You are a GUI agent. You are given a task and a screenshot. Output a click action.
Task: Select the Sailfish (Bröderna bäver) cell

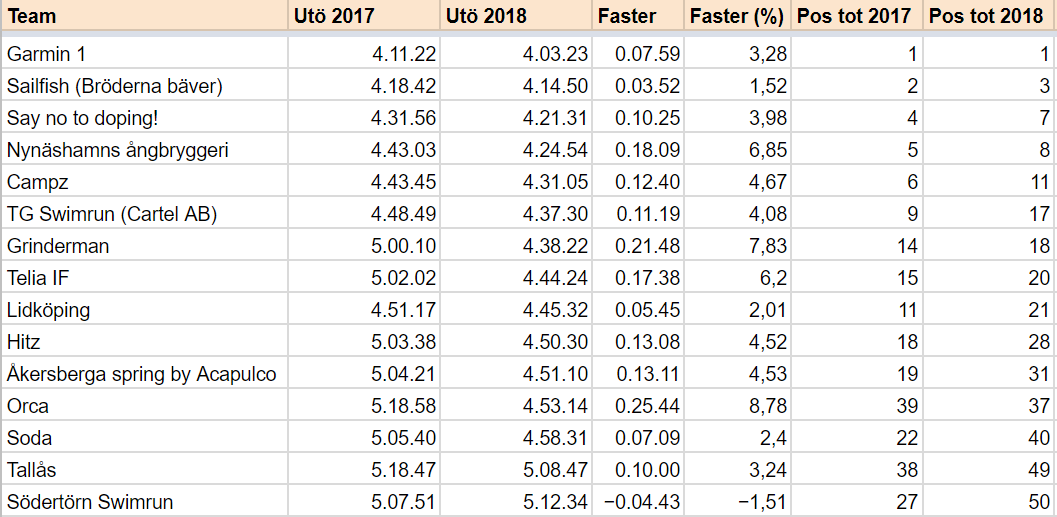144,86
